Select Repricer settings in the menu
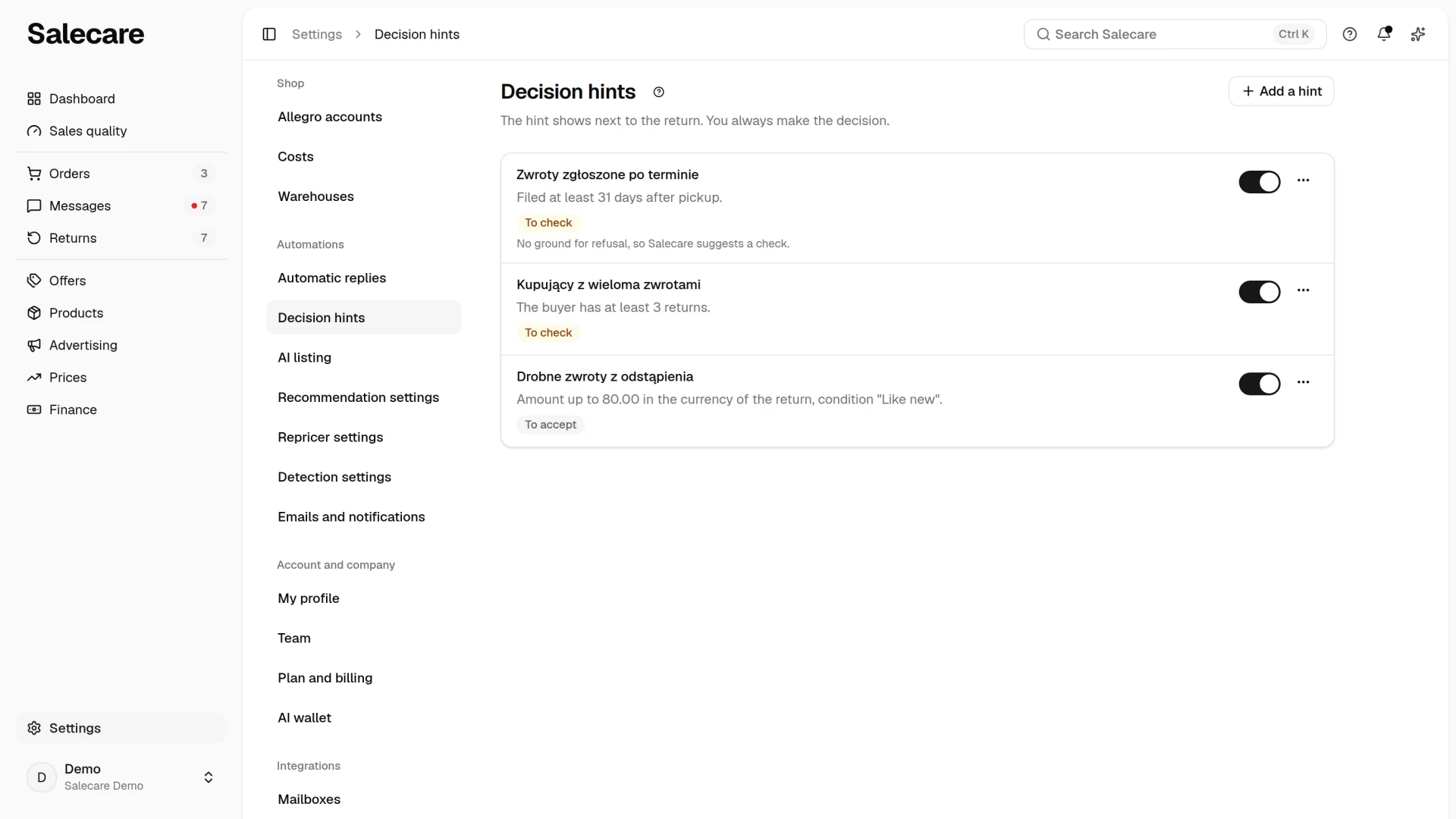 [x=363, y=437]
